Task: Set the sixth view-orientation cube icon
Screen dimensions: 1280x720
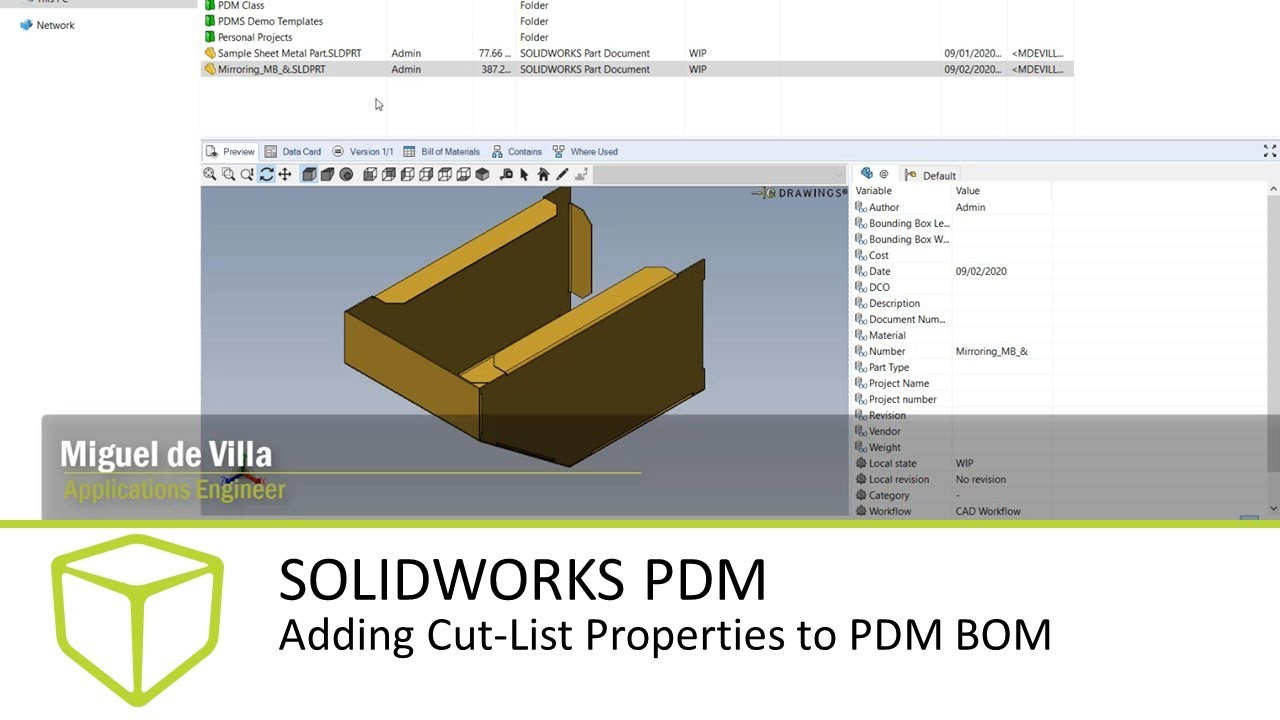Action: point(463,174)
